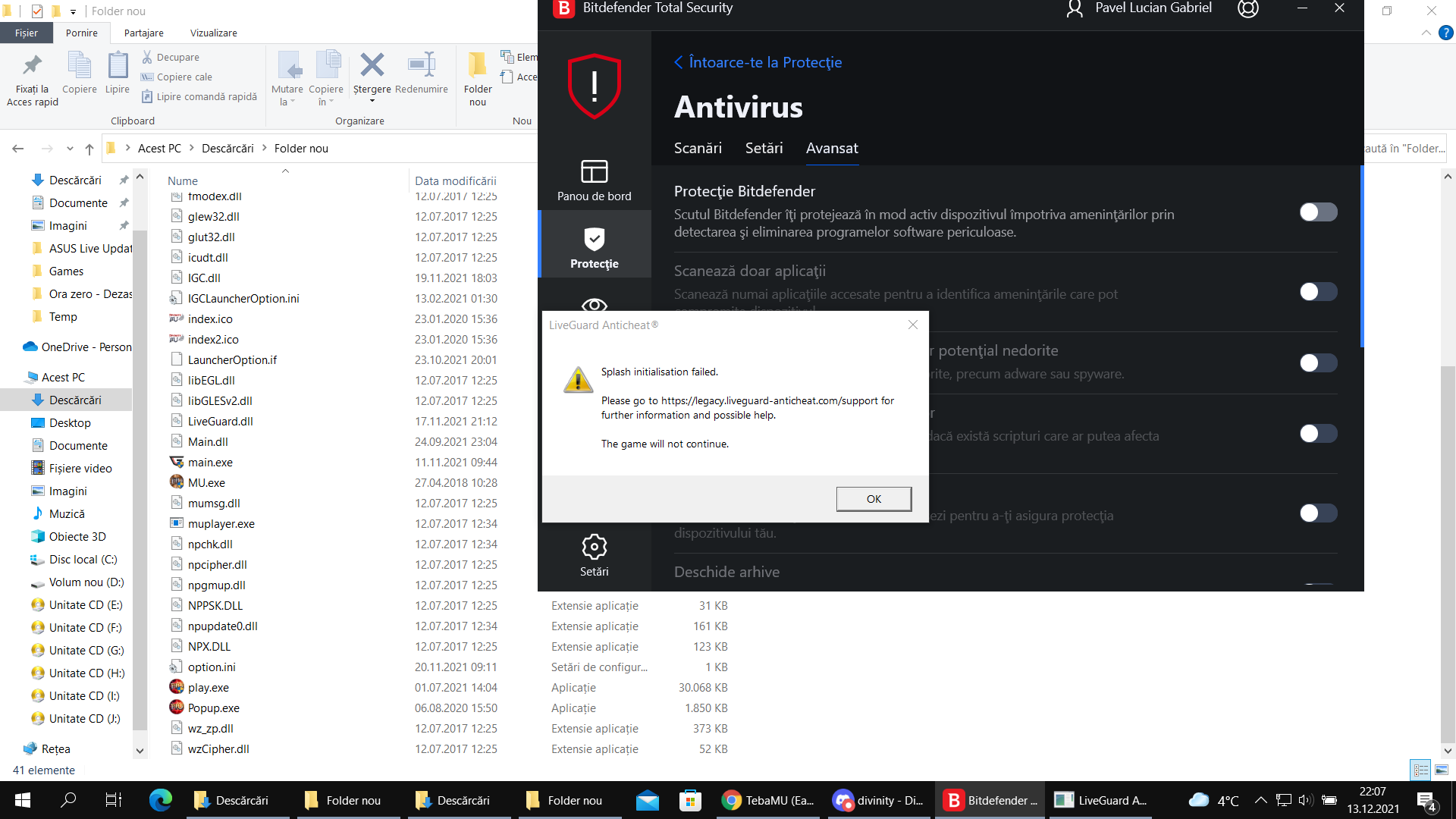Image resolution: width=1456 pixels, height=819 pixels.
Task: Close the LiveGuard Anticheat dialog
Action: tap(913, 325)
